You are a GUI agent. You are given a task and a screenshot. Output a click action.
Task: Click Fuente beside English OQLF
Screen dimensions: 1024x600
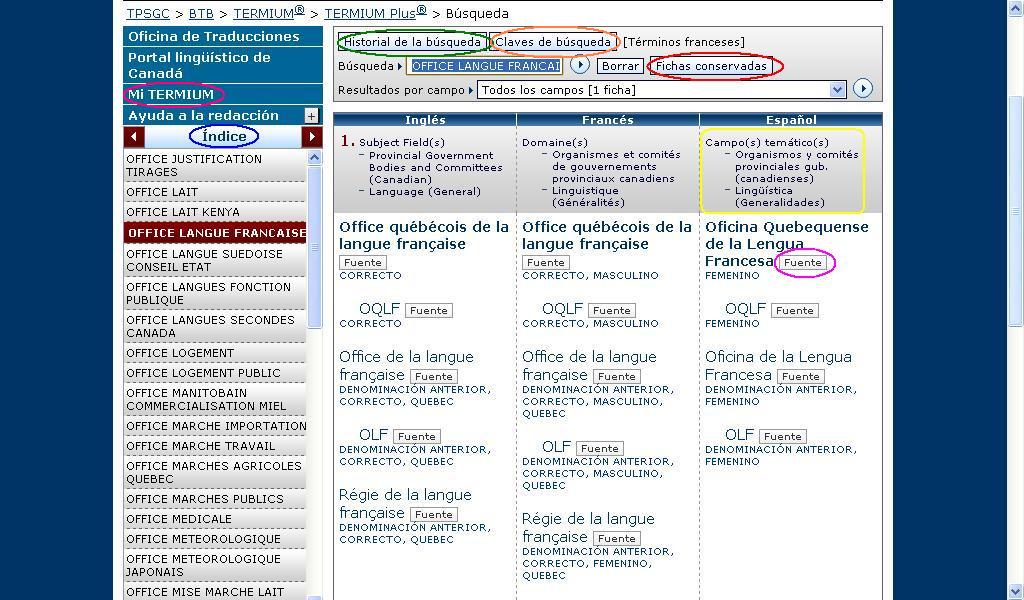(x=429, y=311)
